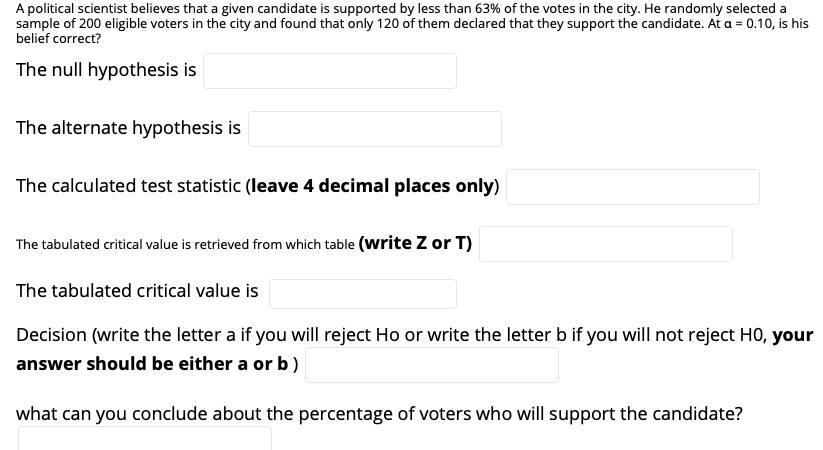Click the label 'The tabulated critical value is'

tap(137, 290)
